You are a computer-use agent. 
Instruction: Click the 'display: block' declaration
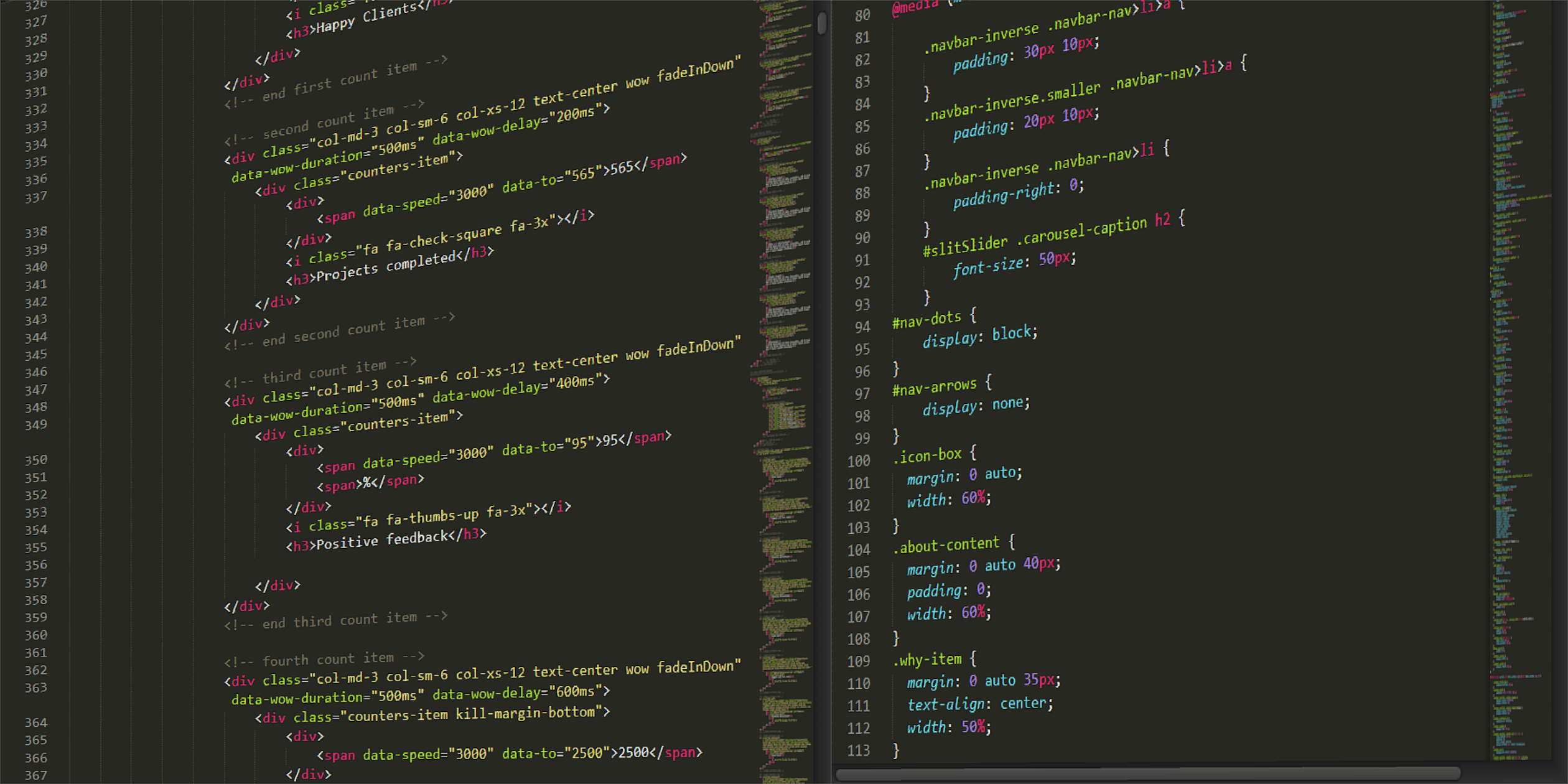tap(980, 336)
